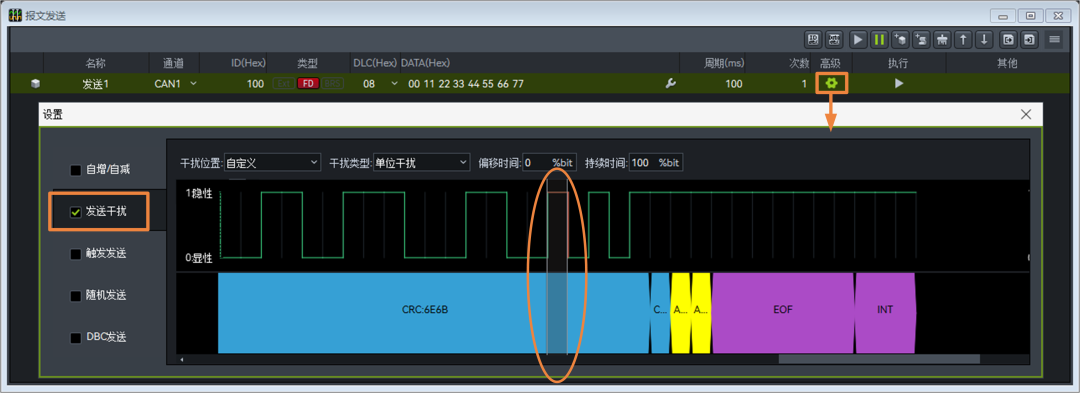Run 发送1 with its row play button
Image resolution: width=1080 pixels, height=393 pixels.
pos(899,83)
